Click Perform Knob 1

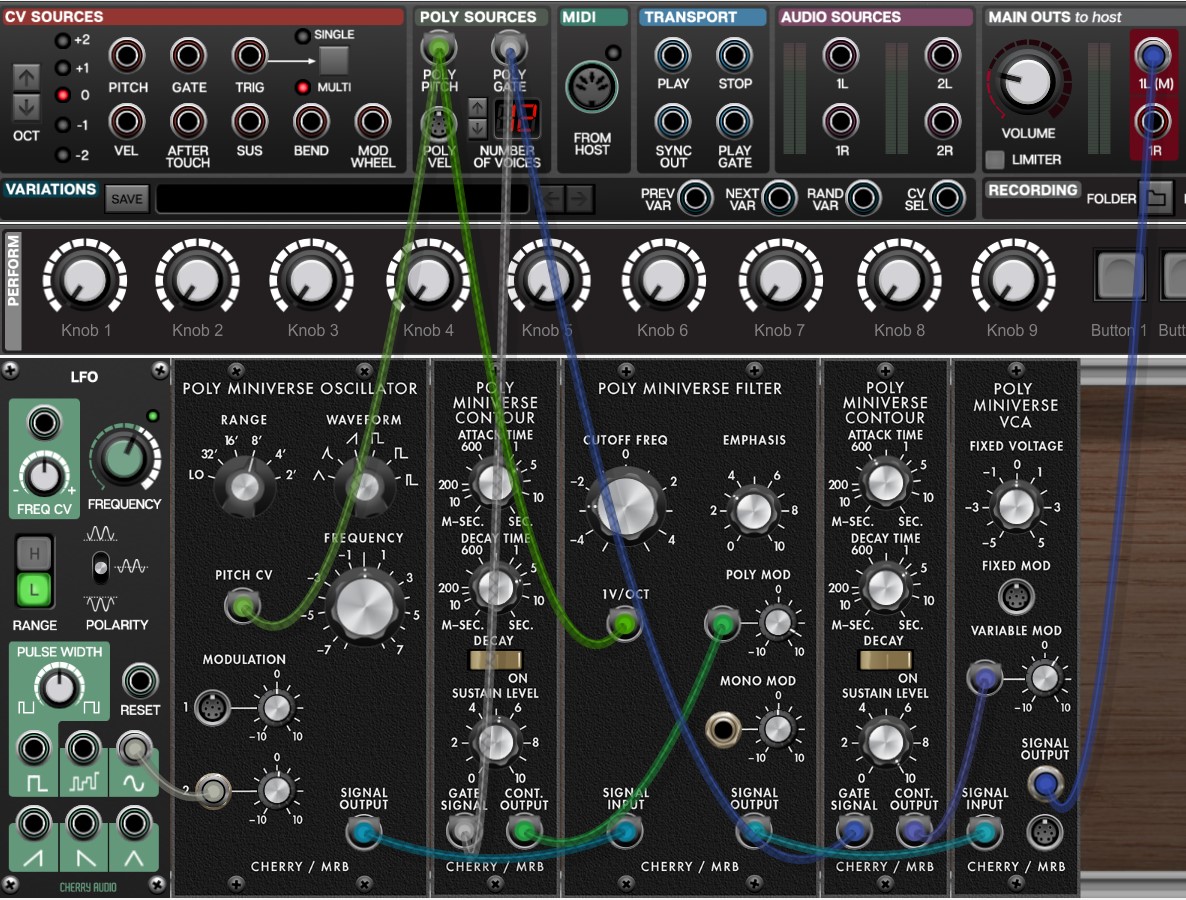[85, 279]
